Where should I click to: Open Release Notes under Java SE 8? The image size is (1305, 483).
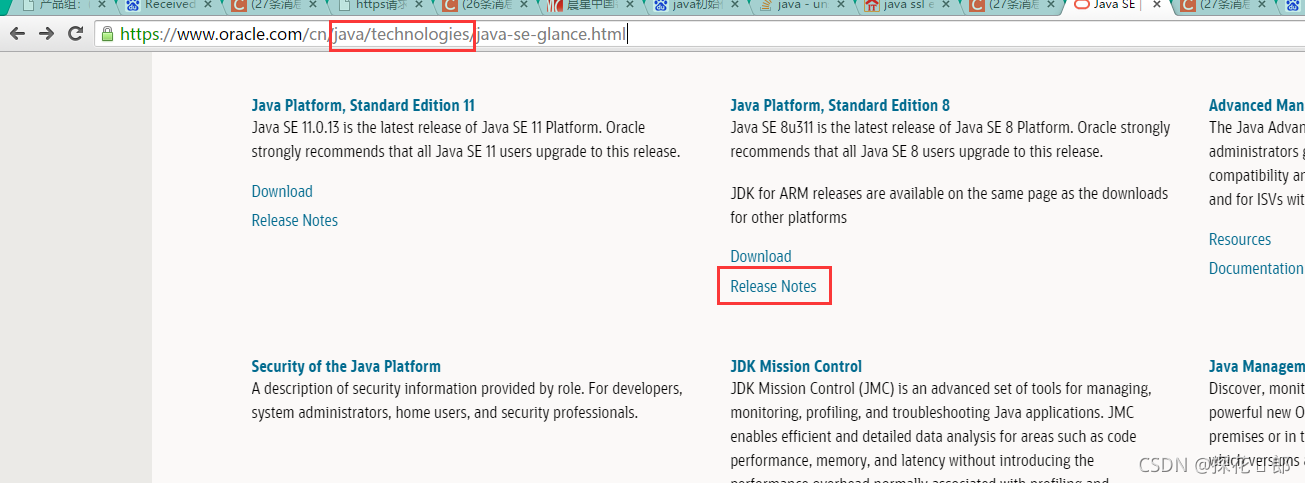(773, 286)
